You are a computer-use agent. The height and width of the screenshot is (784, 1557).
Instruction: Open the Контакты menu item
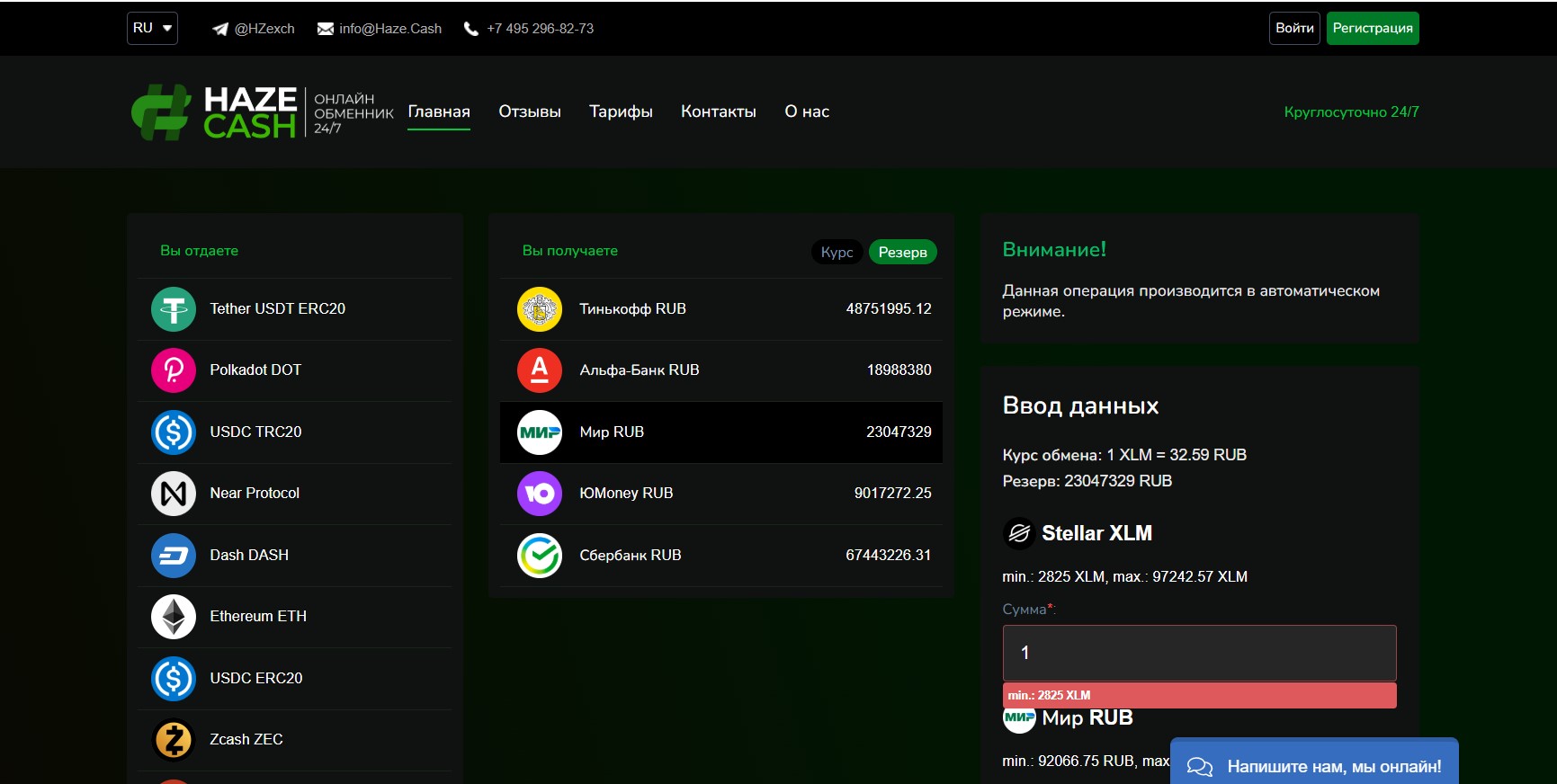click(x=719, y=112)
